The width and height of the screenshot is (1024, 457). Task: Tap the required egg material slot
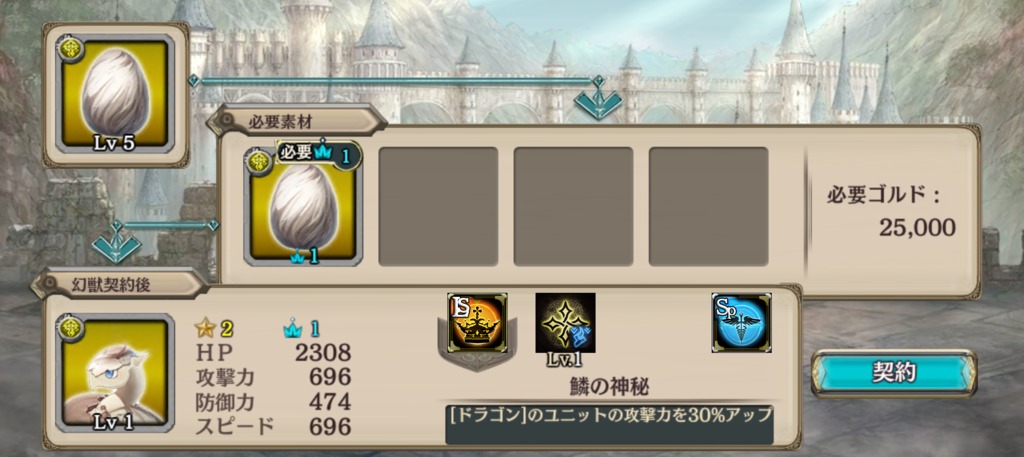(x=302, y=206)
